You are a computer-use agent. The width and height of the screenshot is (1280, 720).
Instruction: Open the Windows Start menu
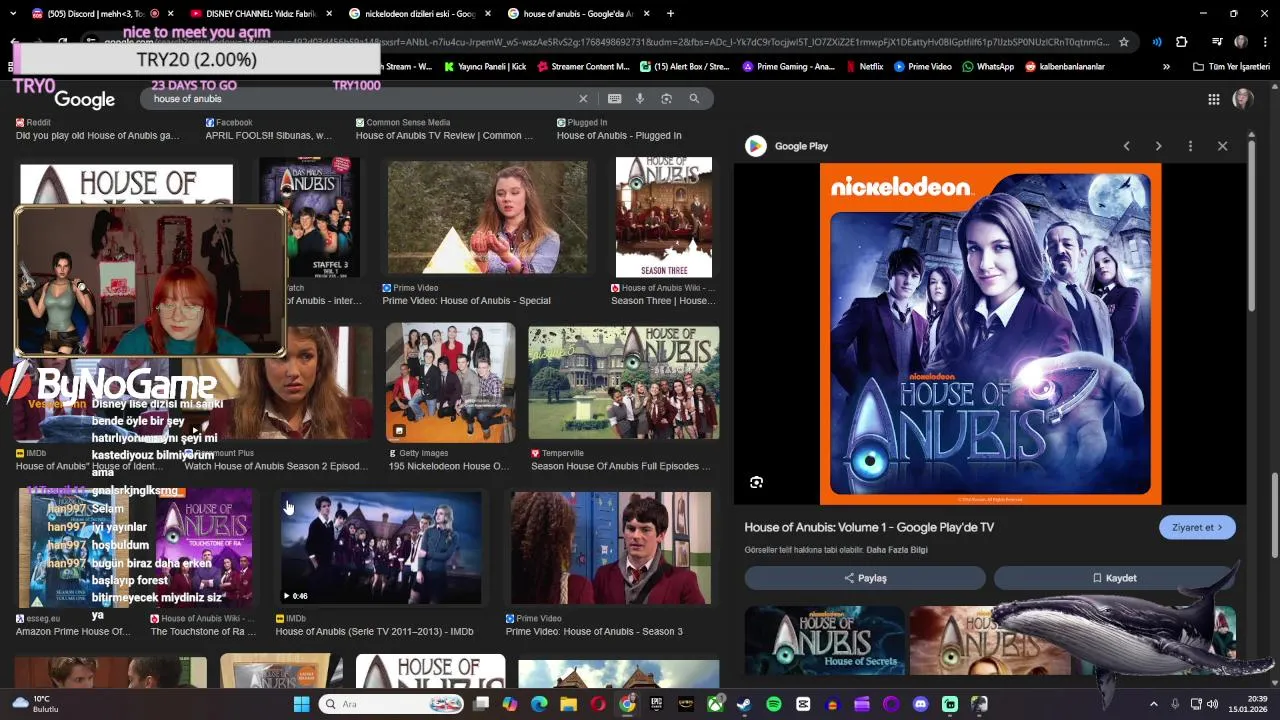(301, 704)
